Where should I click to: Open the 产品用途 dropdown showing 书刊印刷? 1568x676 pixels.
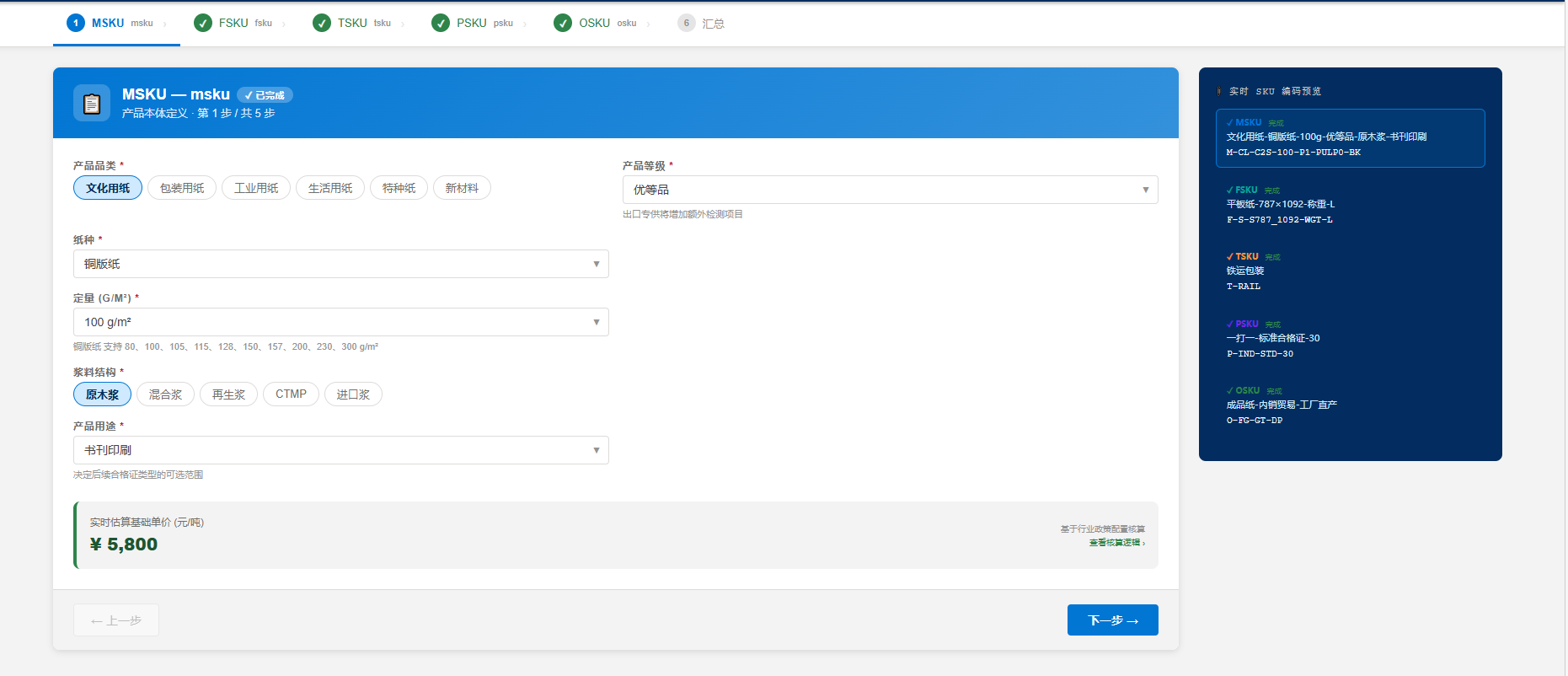click(x=340, y=450)
